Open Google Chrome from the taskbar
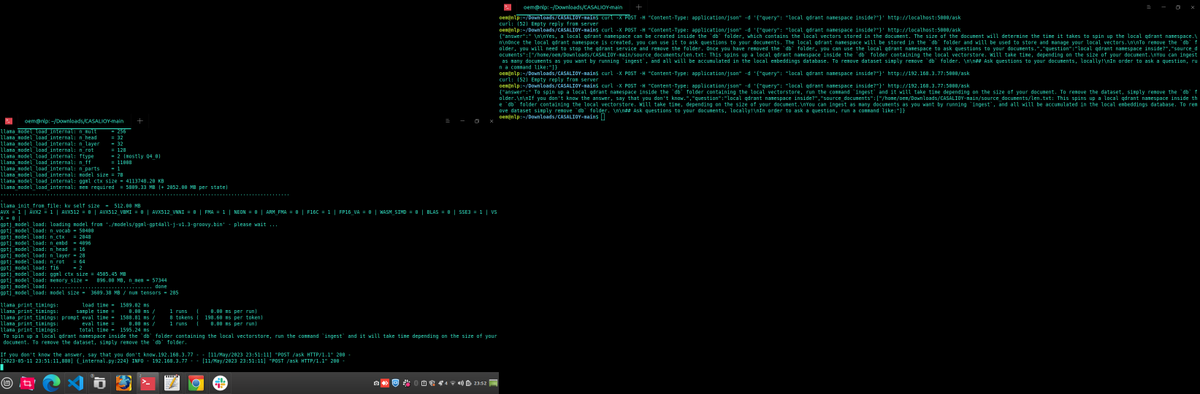This screenshot has width=1200, height=394. (196, 383)
